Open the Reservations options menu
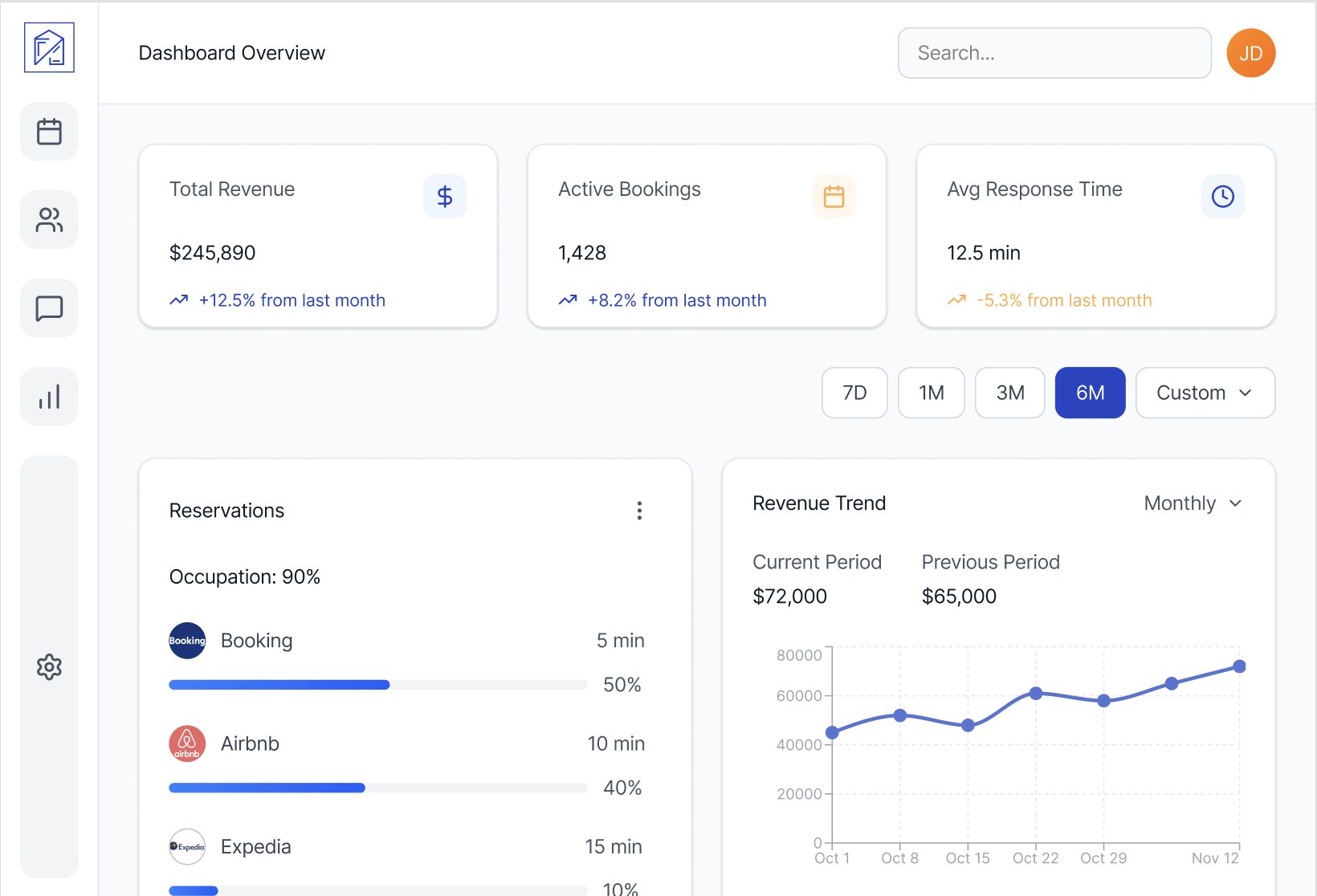The height and width of the screenshot is (896, 1317). point(639,511)
